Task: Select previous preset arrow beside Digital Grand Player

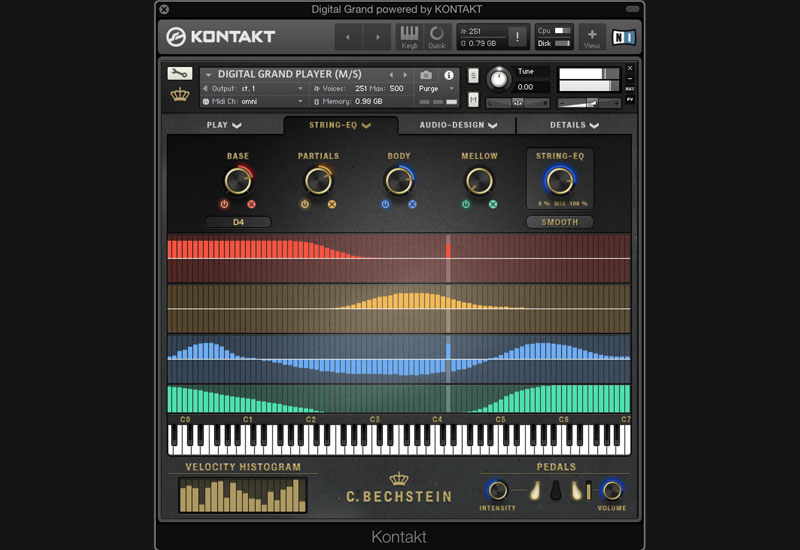Action: coord(391,75)
